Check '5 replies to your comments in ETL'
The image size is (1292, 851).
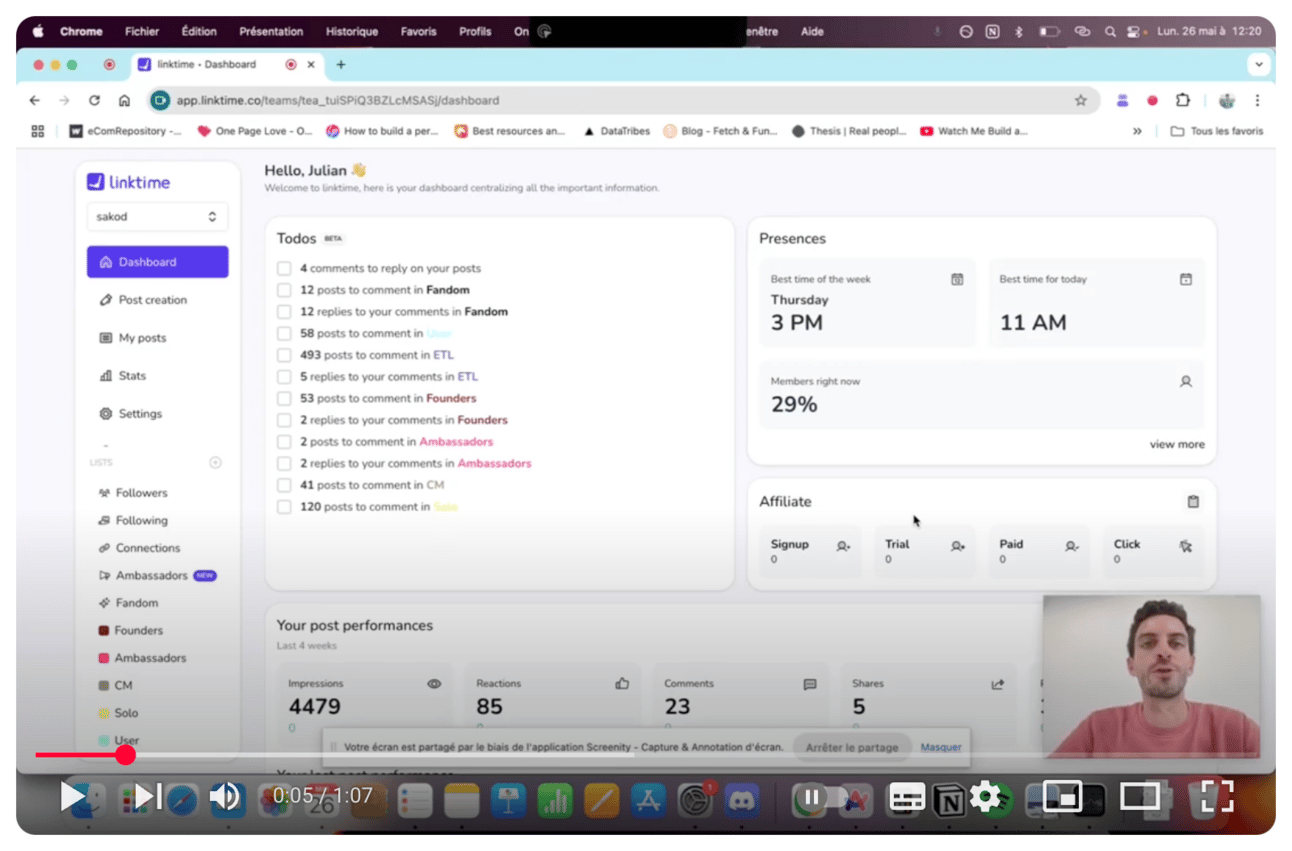(284, 377)
